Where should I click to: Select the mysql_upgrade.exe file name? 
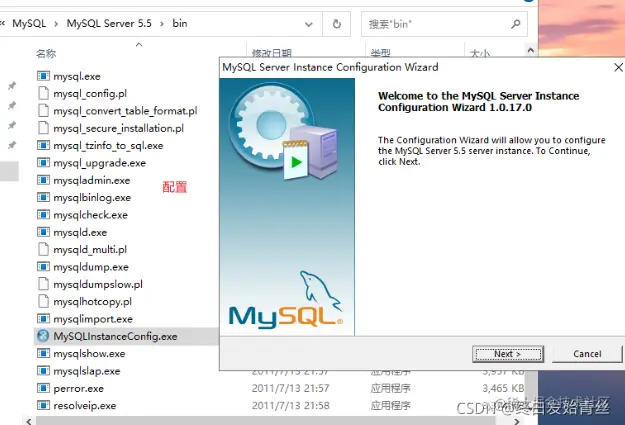click(100, 163)
